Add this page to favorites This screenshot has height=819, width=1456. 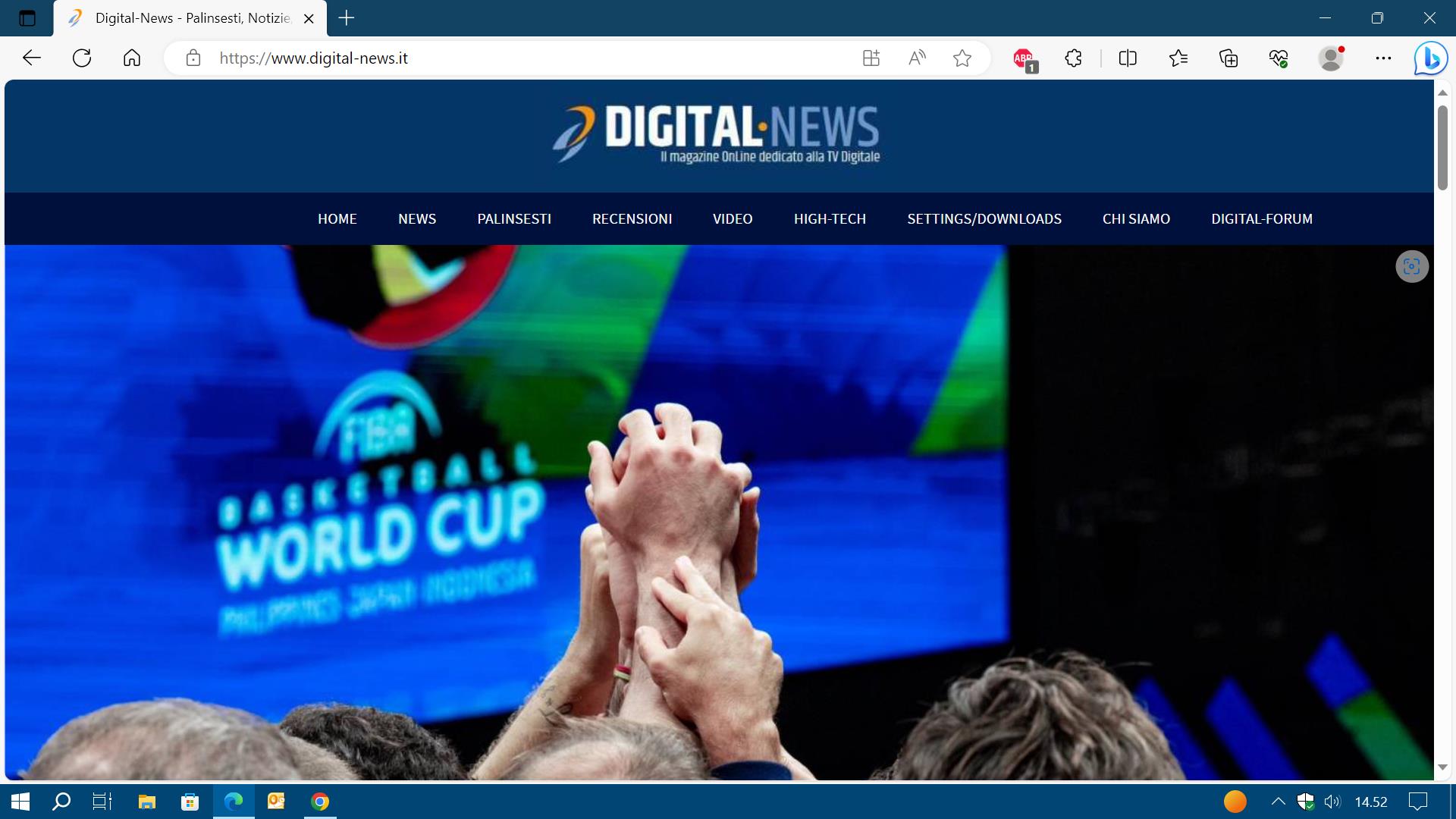[x=962, y=58]
